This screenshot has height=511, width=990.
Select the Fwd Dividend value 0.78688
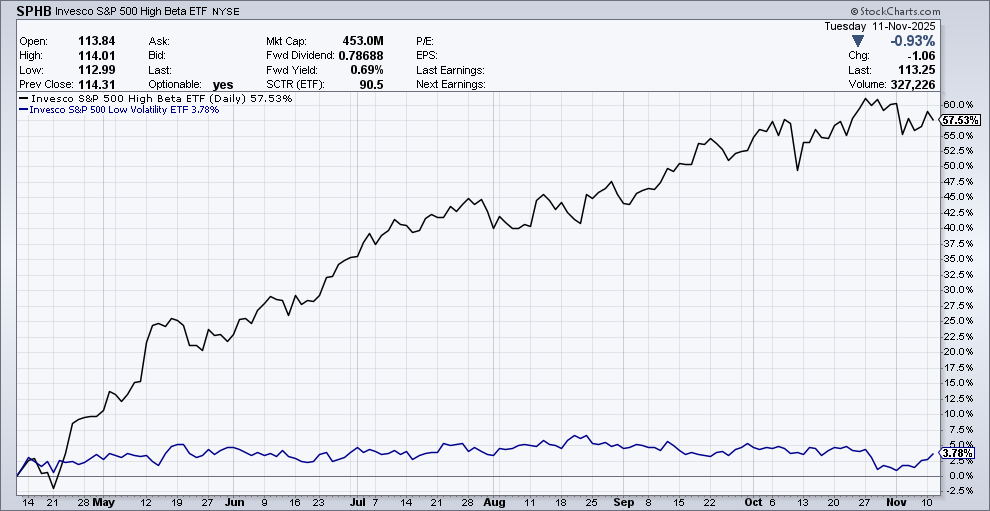click(361, 55)
